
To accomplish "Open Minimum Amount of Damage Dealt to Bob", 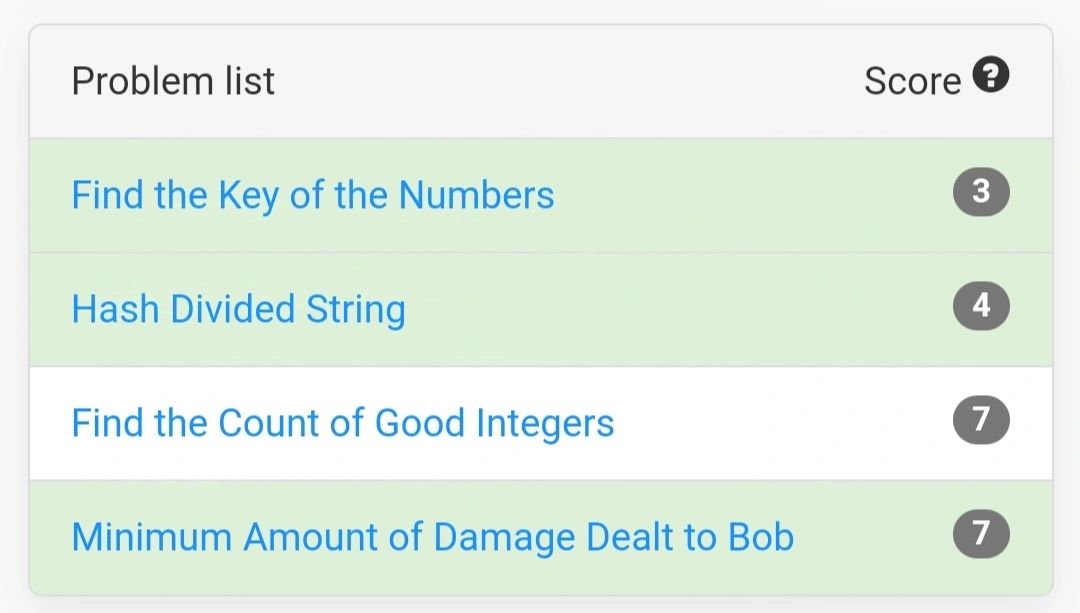I will pyautogui.click(x=433, y=537).
